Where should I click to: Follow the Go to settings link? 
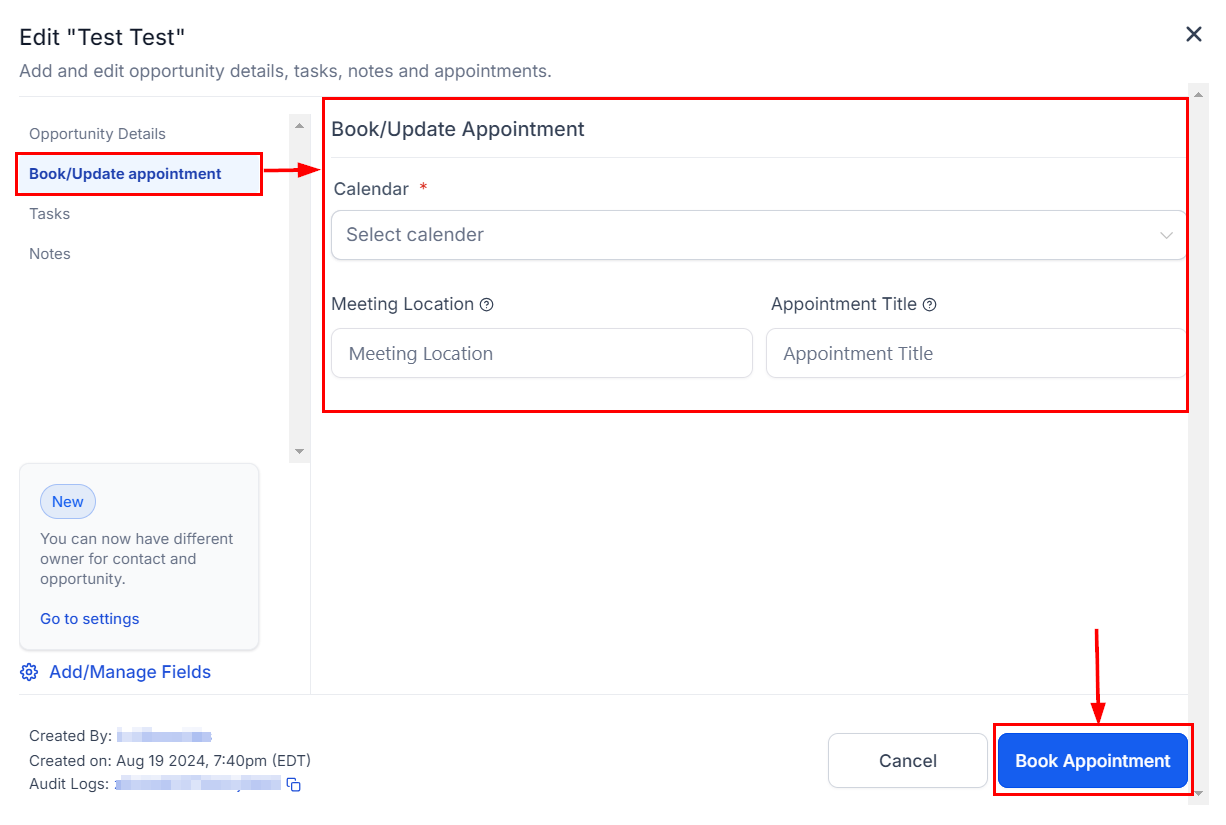coord(90,619)
